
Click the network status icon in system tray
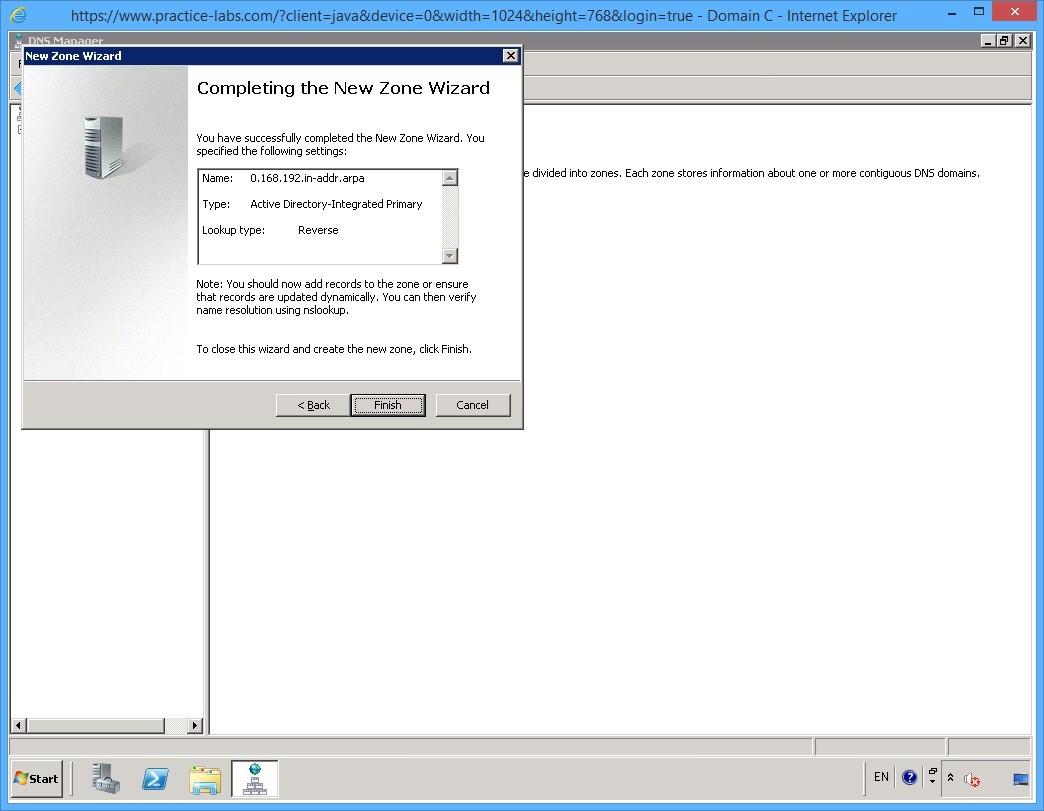[1019, 778]
